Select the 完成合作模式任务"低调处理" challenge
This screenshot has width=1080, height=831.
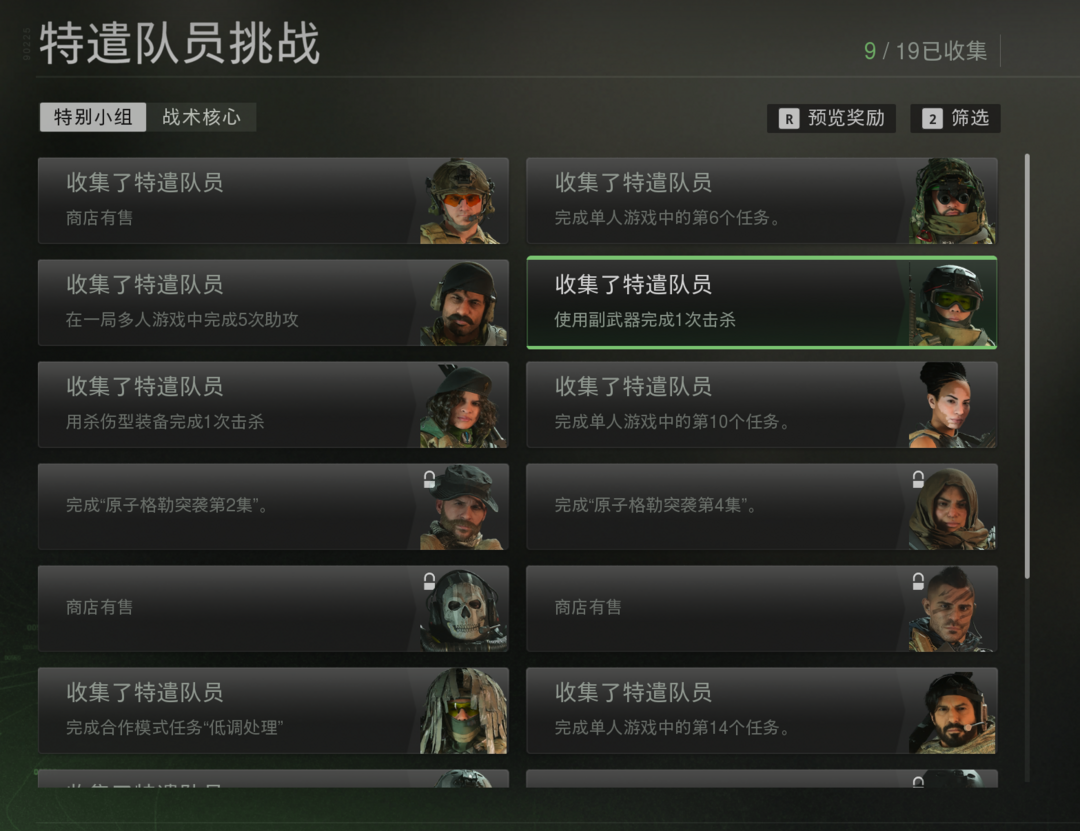click(273, 710)
